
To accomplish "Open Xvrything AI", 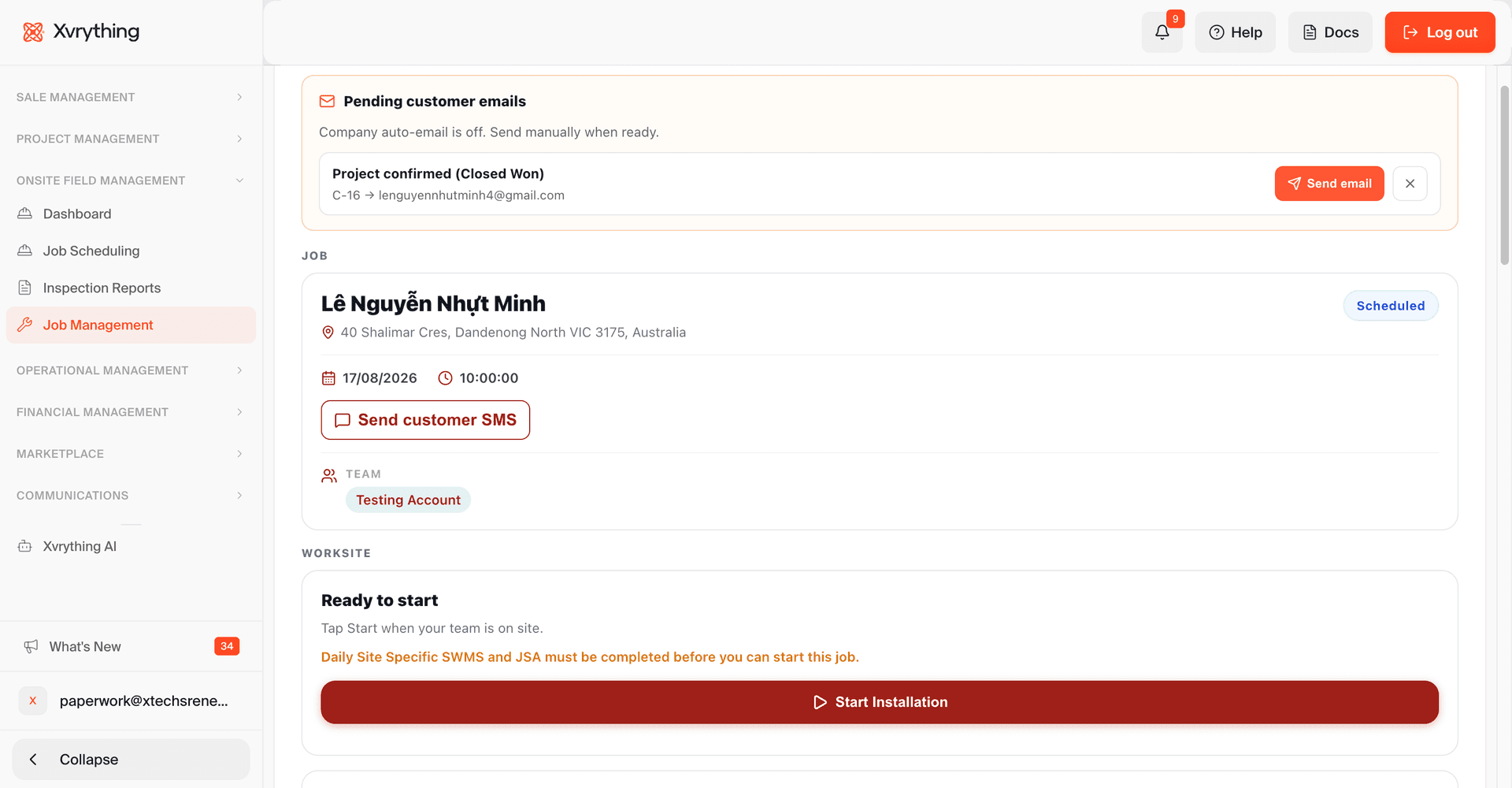I will click(x=131, y=546).
